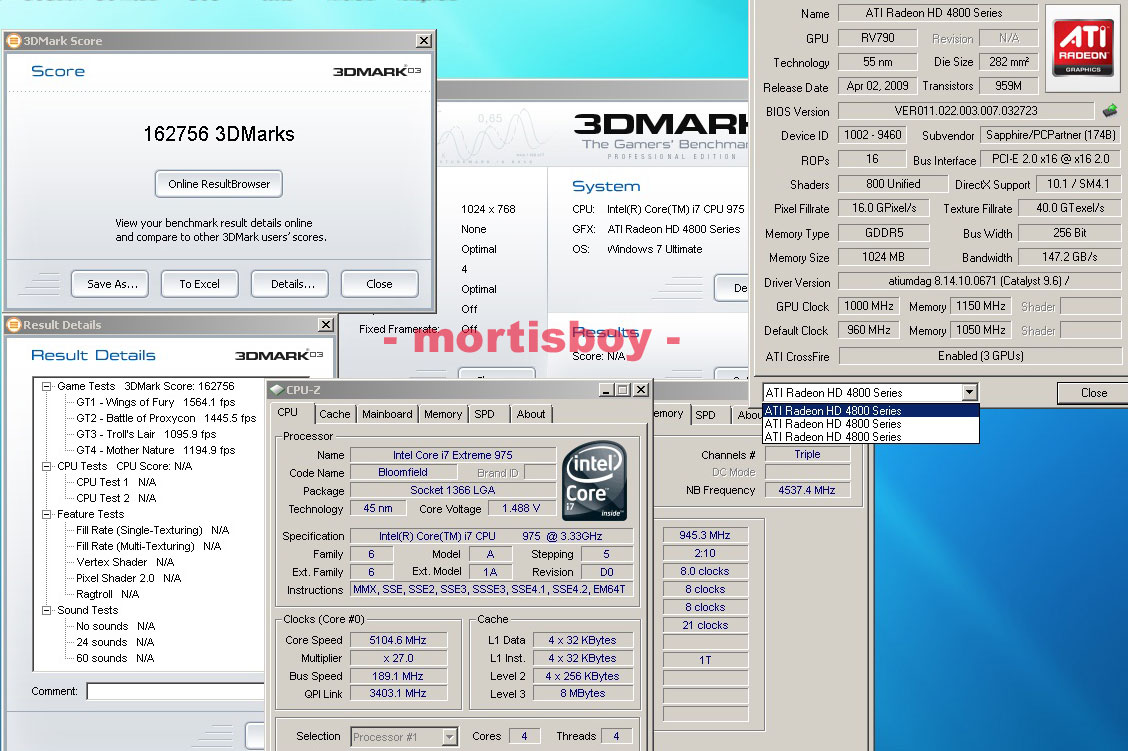This screenshot has height=751, width=1128.
Task: Select Fill Rate (Multi-Texturing) row
Action: [148, 546]
